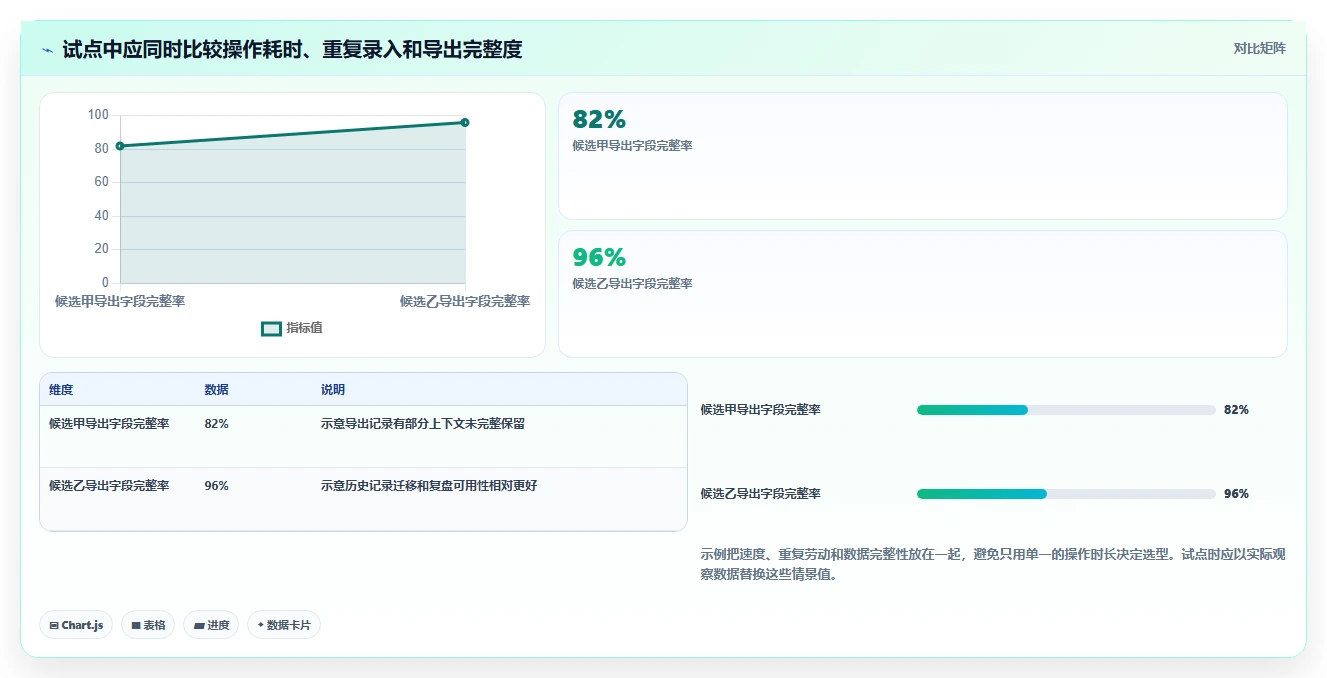Click the 82% data card value
This screenshot has height=678, width=1327.
[599, 119]
